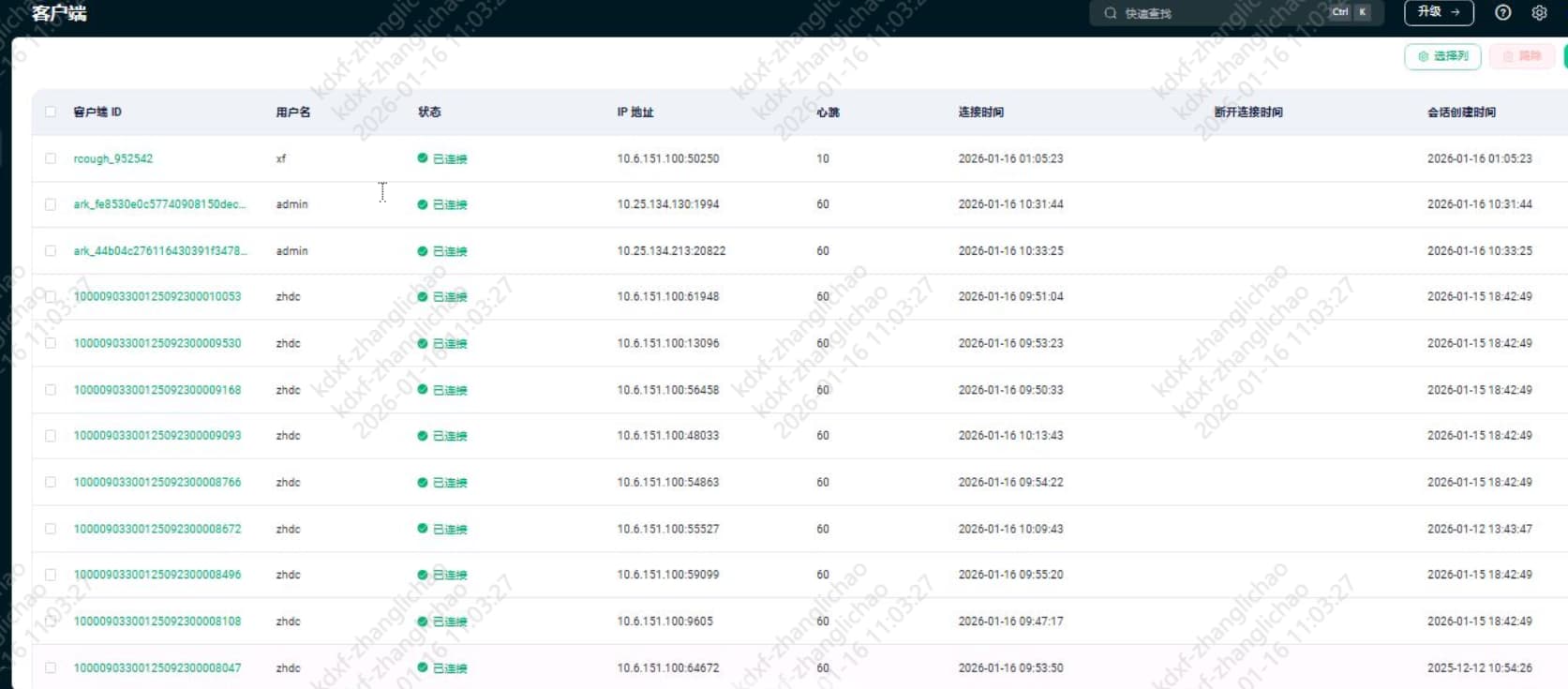This screenshot has width=1568, height=689.
Task: Check the box for the rcough_952542 row
Action: point(51,158)
